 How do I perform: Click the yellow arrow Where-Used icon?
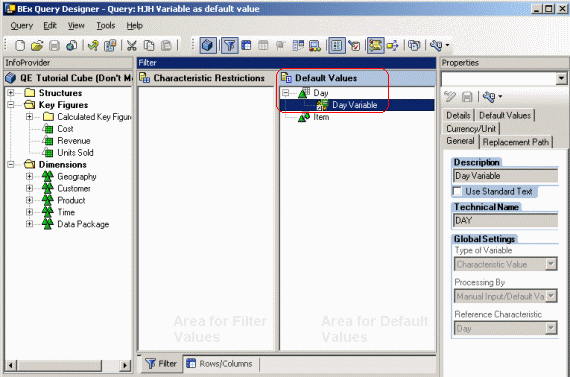point(393,45)
